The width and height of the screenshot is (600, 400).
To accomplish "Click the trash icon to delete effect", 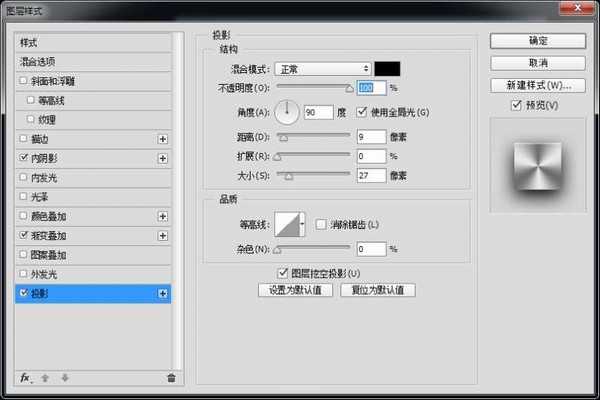I will 171,378.
